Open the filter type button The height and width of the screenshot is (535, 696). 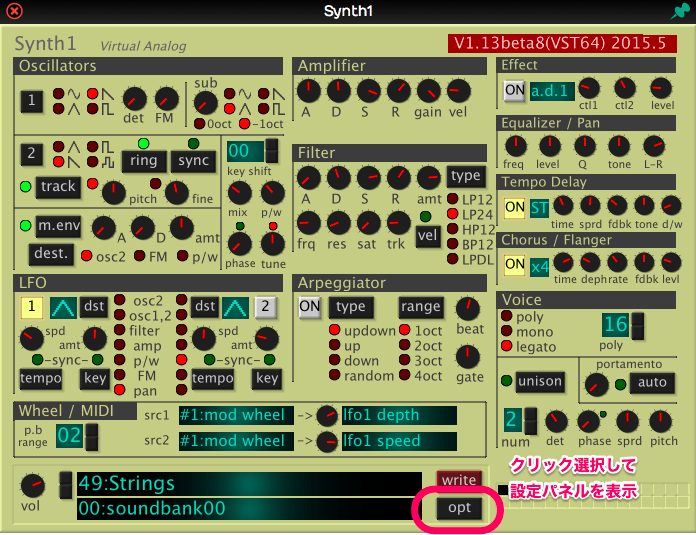click(465, 176)
